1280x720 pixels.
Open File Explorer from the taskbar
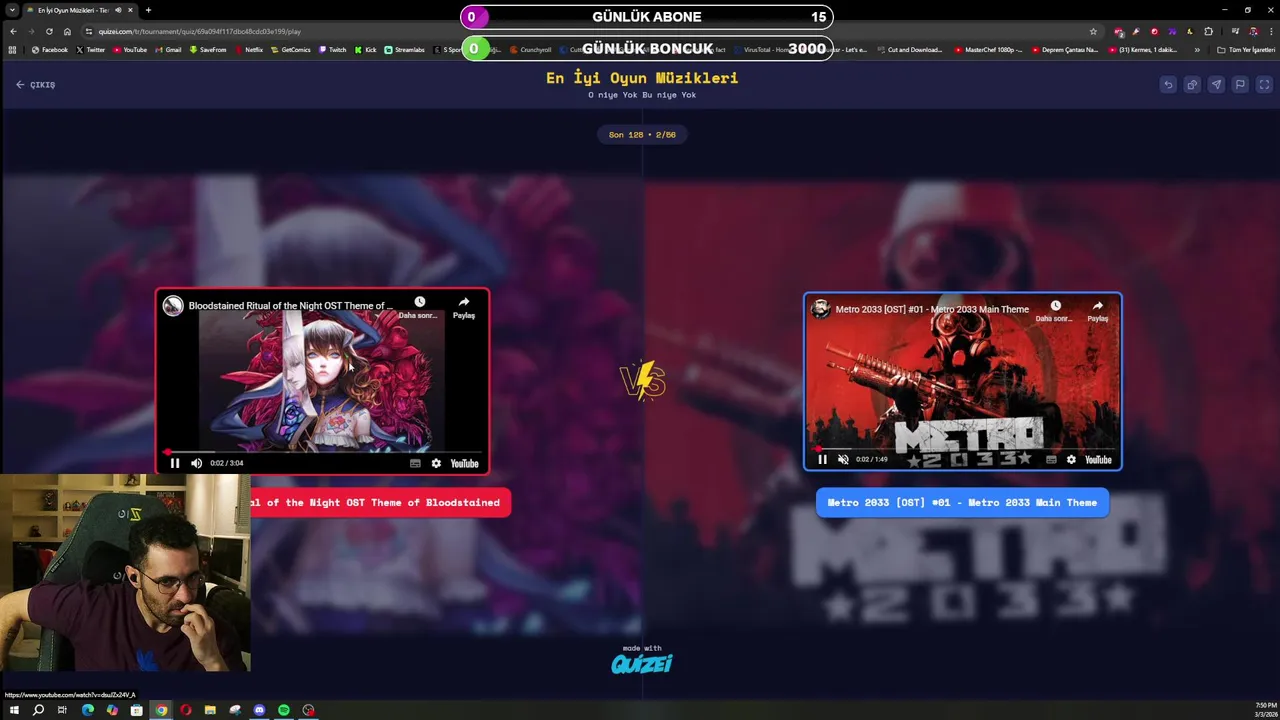pos(210,710)
